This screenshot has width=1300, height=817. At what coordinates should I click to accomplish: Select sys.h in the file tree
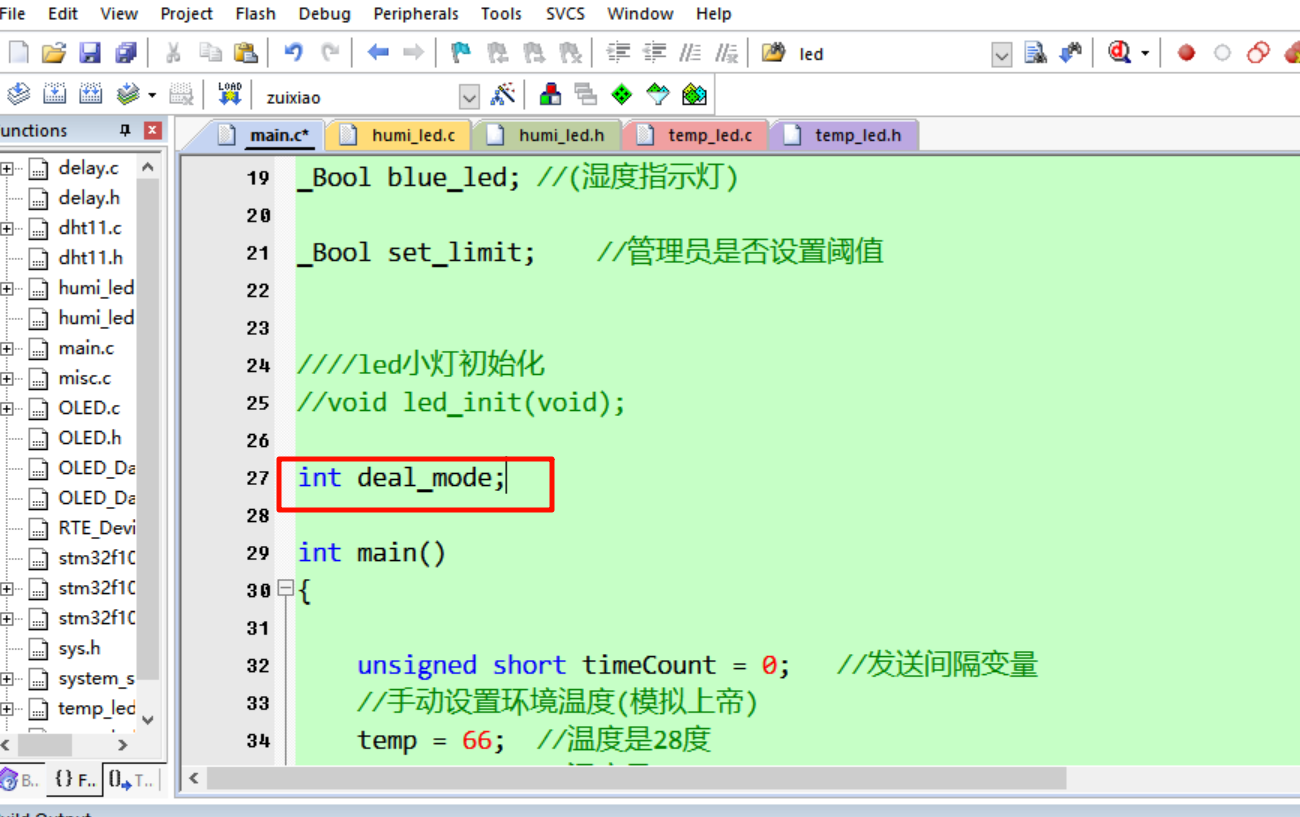tap(79, 648)
